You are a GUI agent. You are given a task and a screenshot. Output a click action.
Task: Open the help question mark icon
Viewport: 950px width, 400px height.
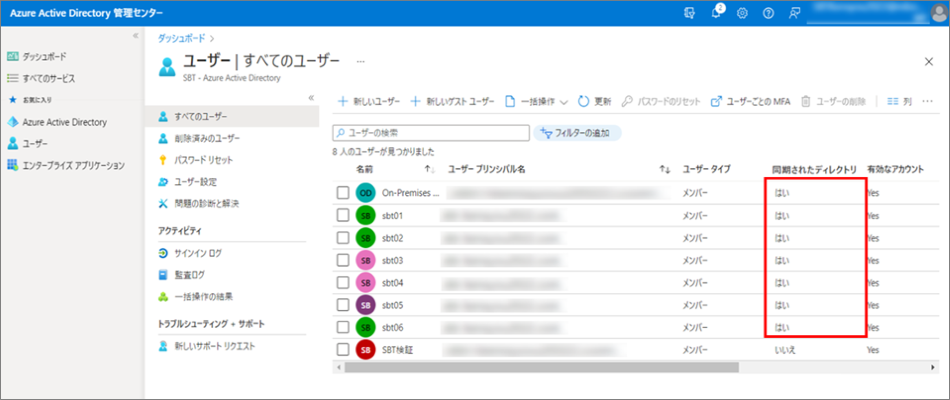(768, 13)
